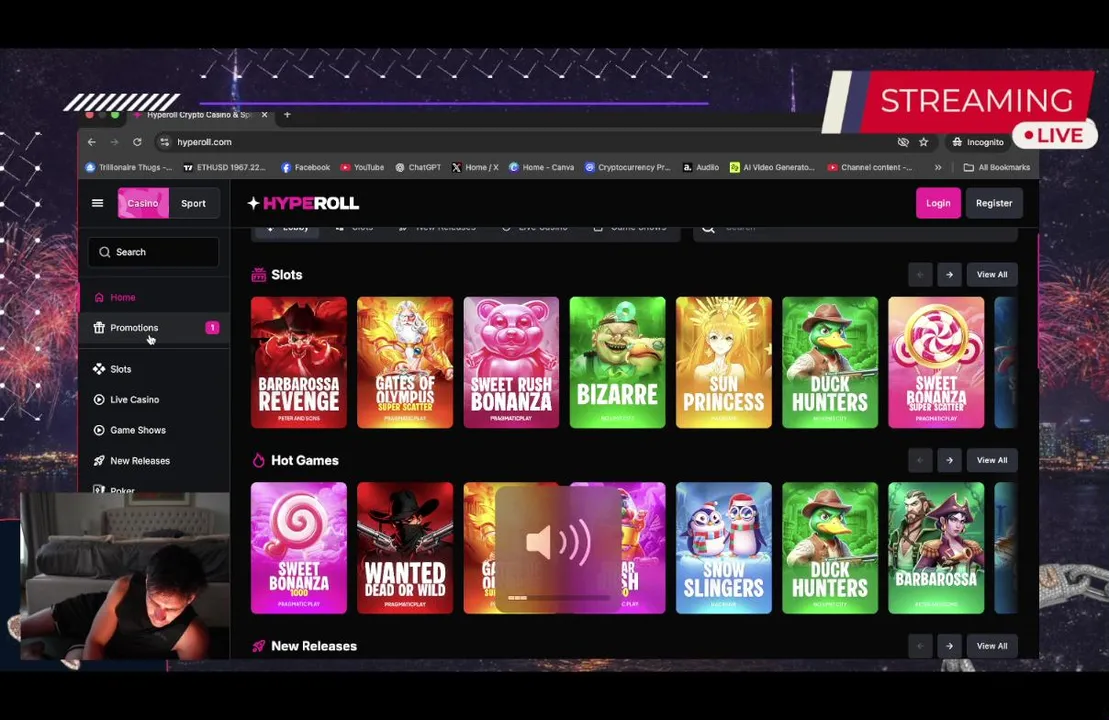Screen dimensions: 1109x720
Task: Open Sweet Bonanza 1000 game
Action: point(299,548)
